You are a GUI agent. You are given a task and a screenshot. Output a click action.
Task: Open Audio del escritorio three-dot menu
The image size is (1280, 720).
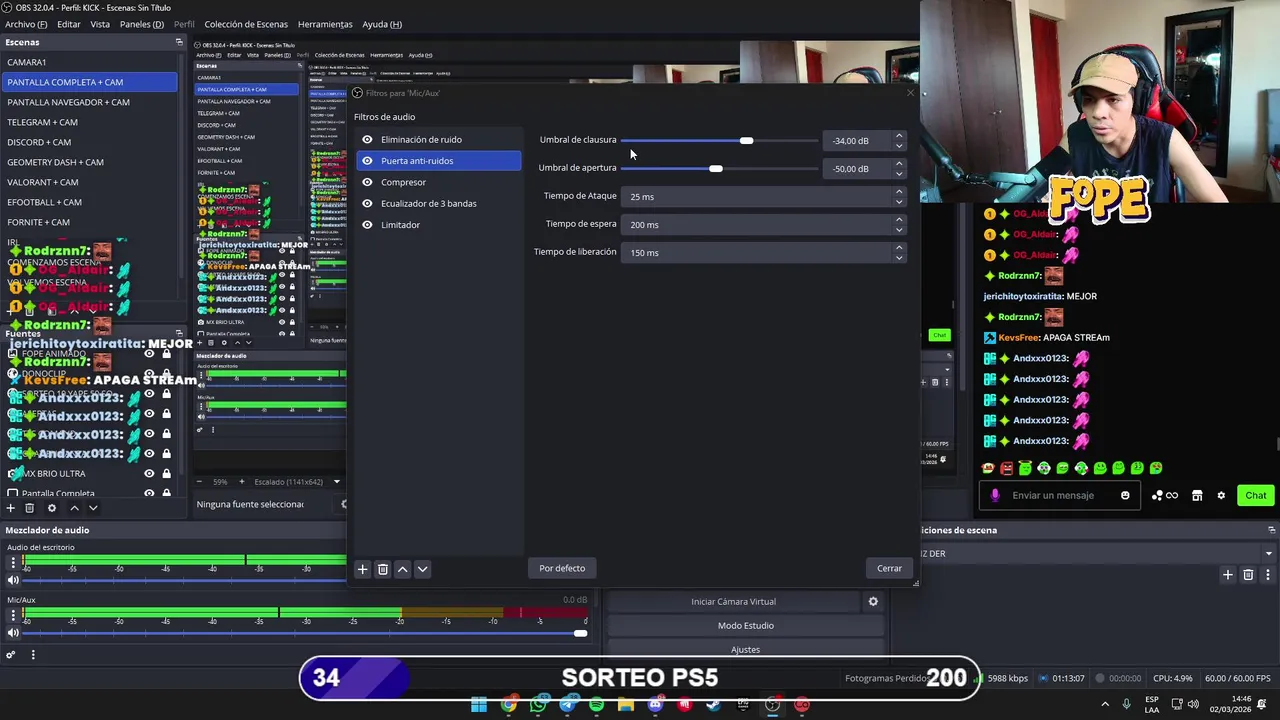click(13, 564)
